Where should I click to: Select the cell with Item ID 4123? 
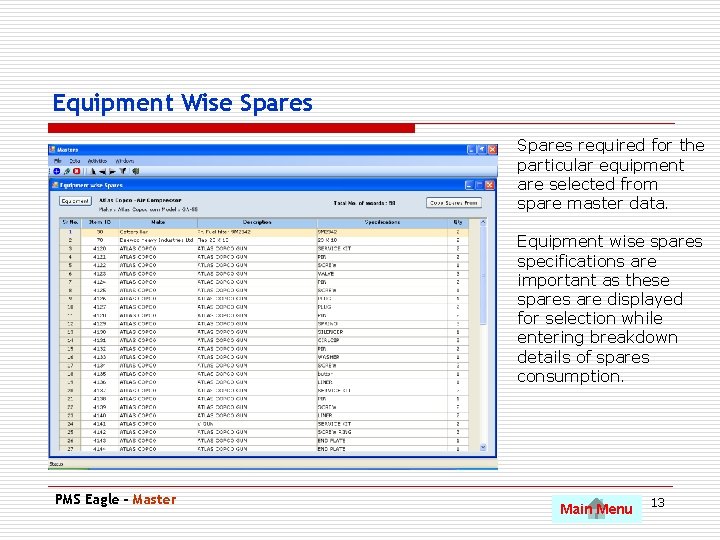(x=100, y=274)
